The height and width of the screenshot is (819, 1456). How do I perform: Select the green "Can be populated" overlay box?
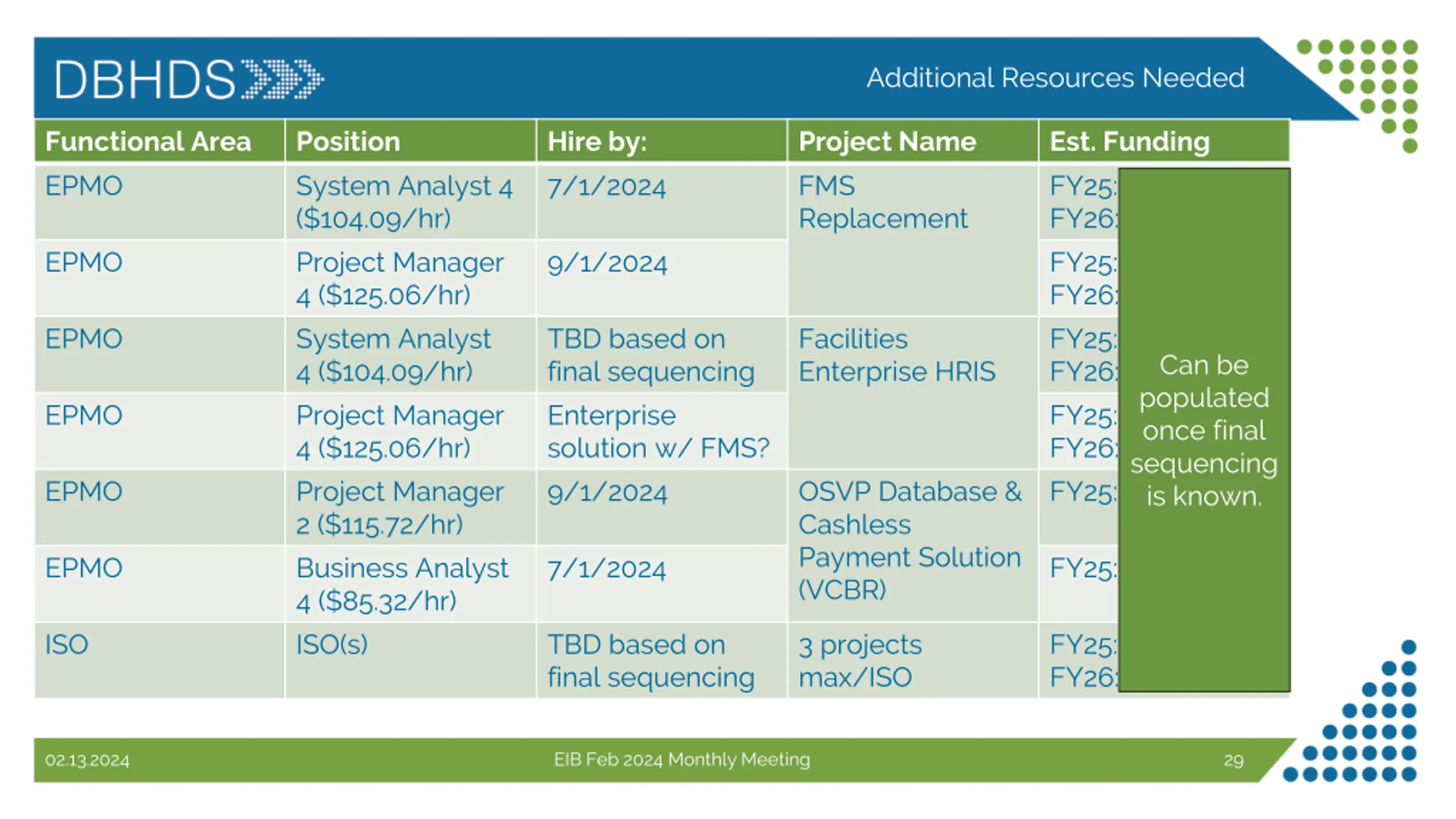pos(1204,430)
